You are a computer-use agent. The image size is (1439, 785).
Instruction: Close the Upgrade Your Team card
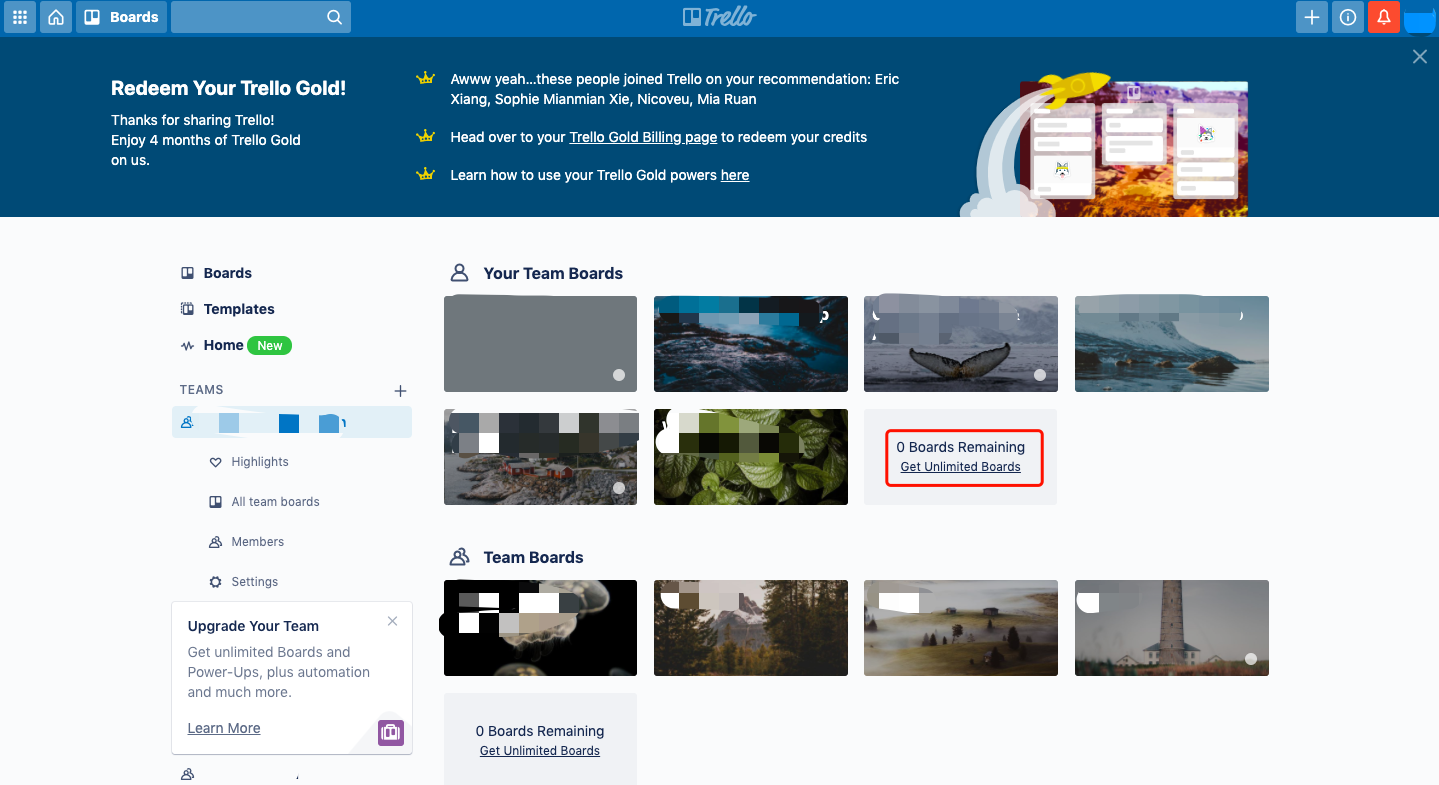tap(392, 621)
